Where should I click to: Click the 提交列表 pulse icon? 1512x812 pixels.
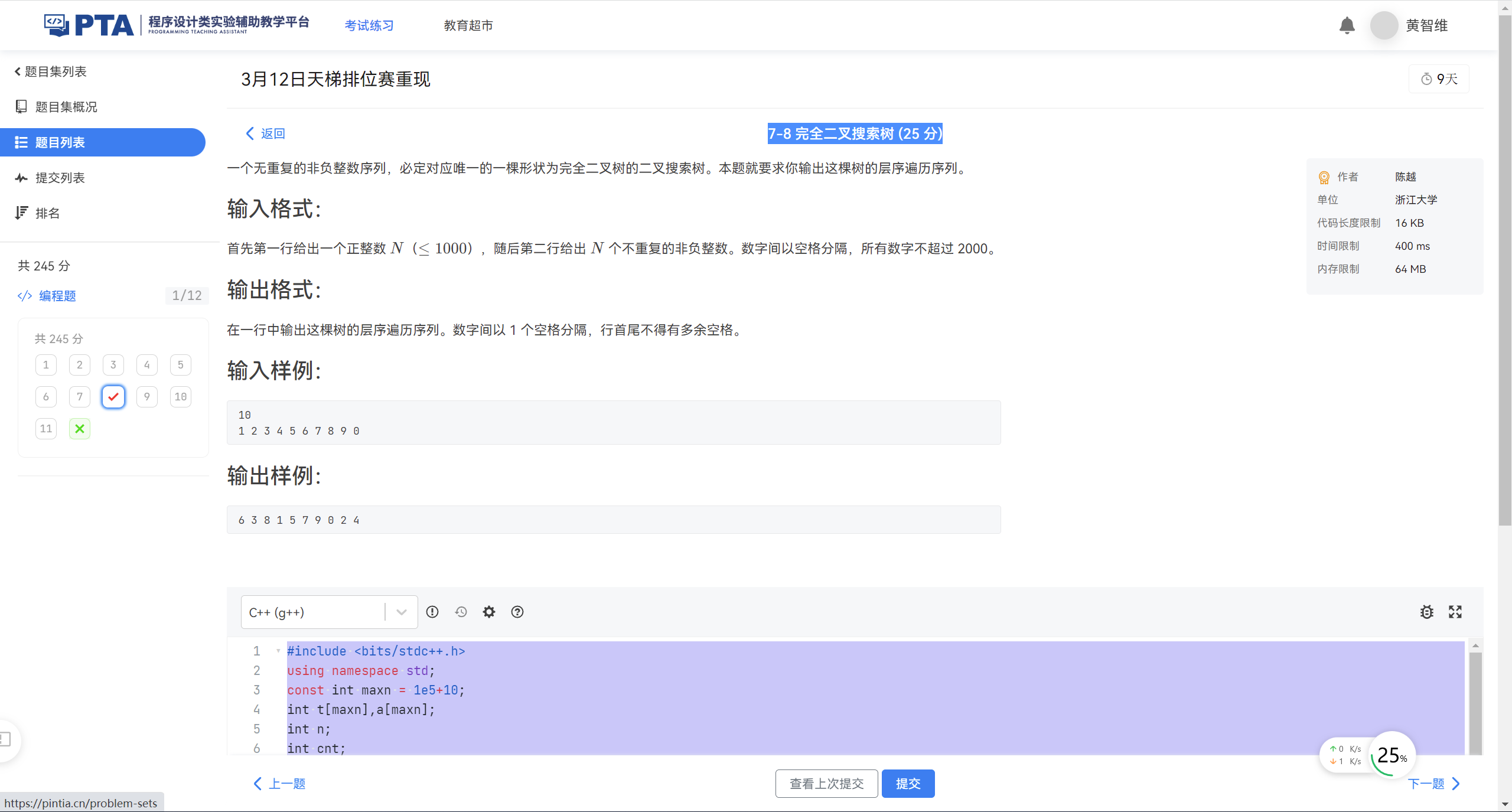[x=21, y=178]
